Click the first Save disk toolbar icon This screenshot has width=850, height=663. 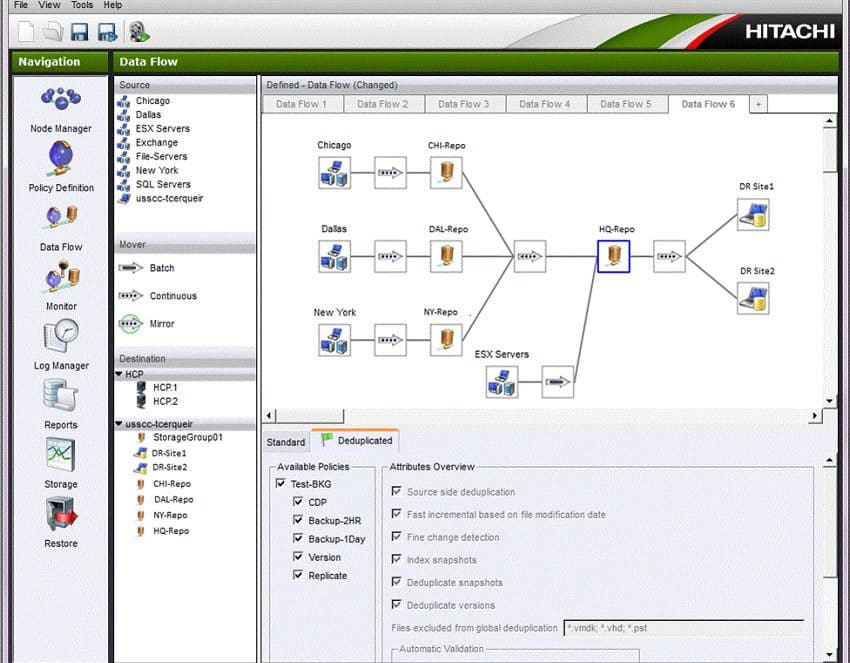click(x=79, y=31)
